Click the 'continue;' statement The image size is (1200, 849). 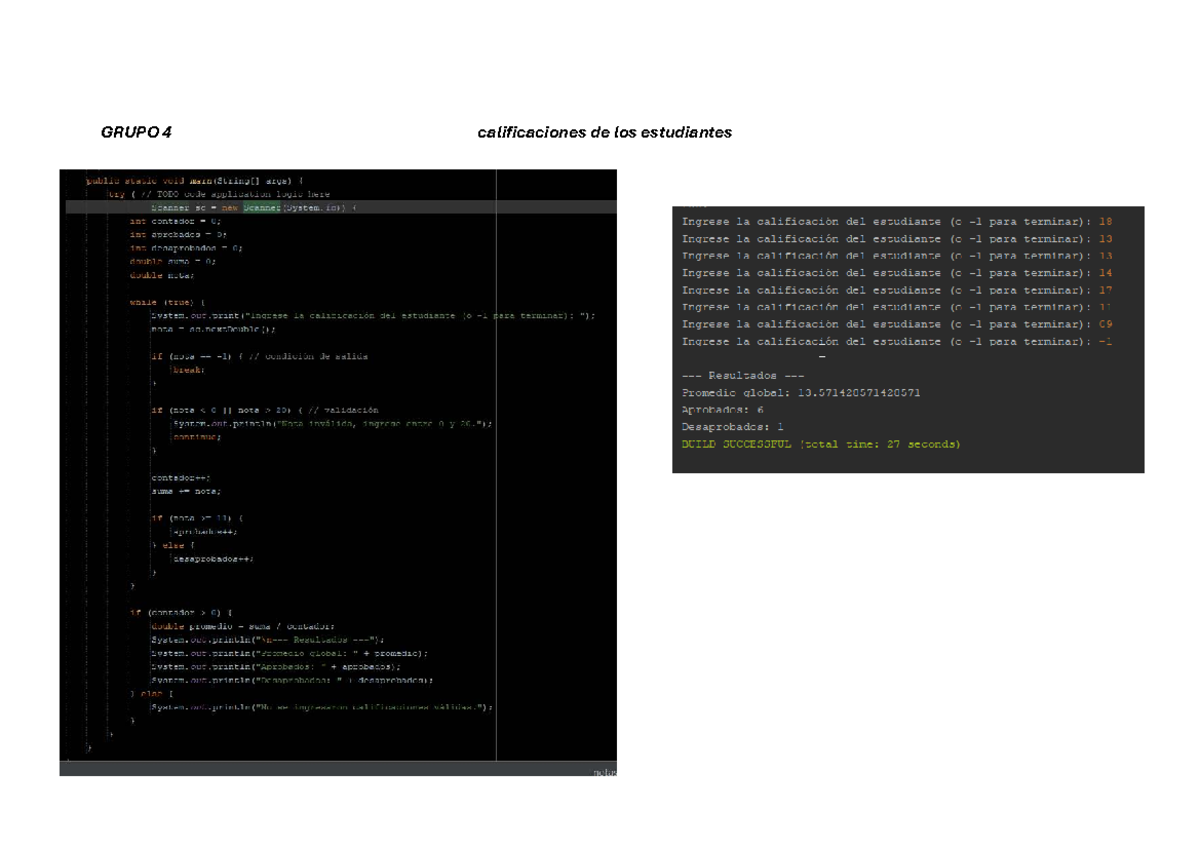pyautogui.click(x=197, y=437)
